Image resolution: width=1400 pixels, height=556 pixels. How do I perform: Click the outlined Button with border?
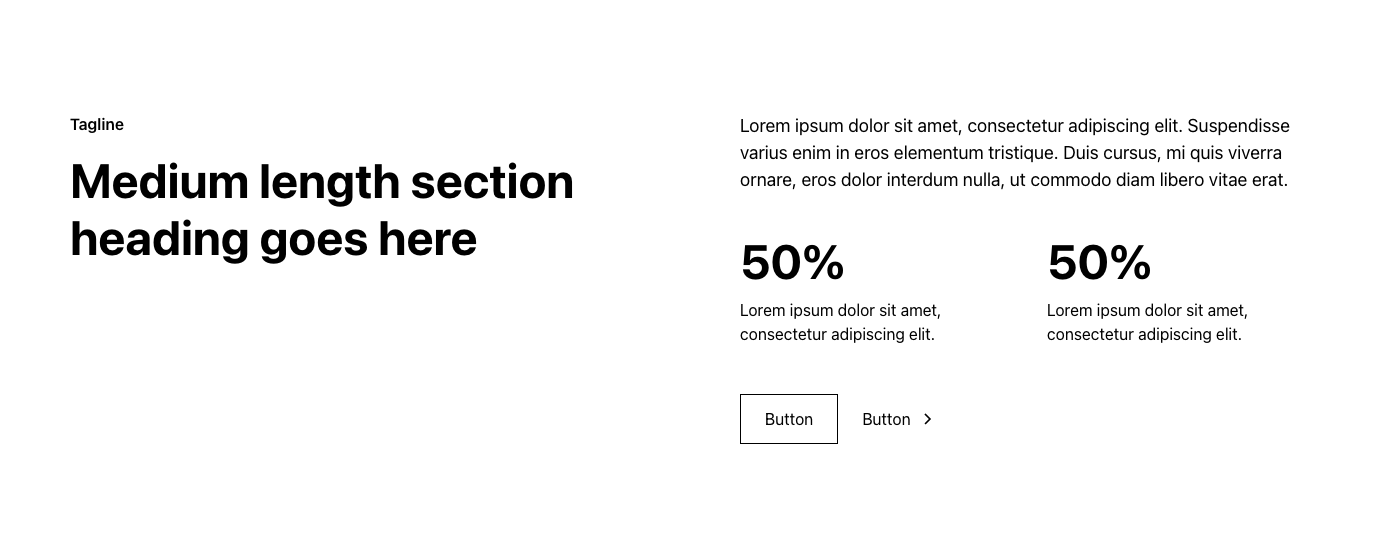pos(789,419)
